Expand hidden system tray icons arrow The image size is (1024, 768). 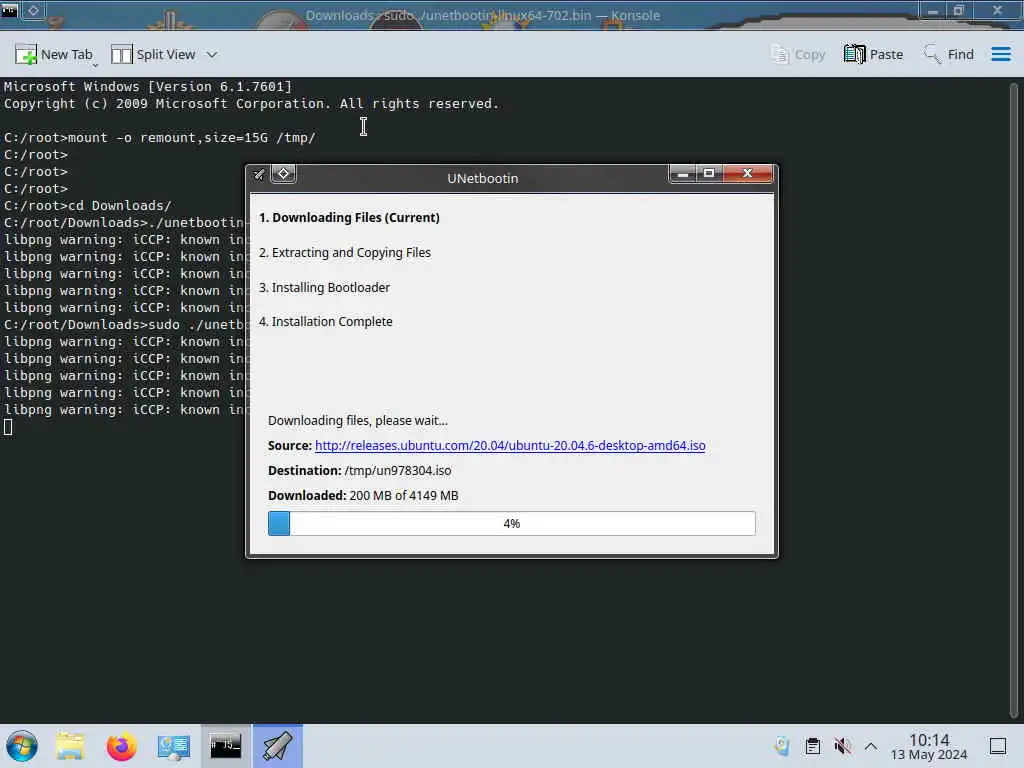pyautogui.click(x=871, y=746)
